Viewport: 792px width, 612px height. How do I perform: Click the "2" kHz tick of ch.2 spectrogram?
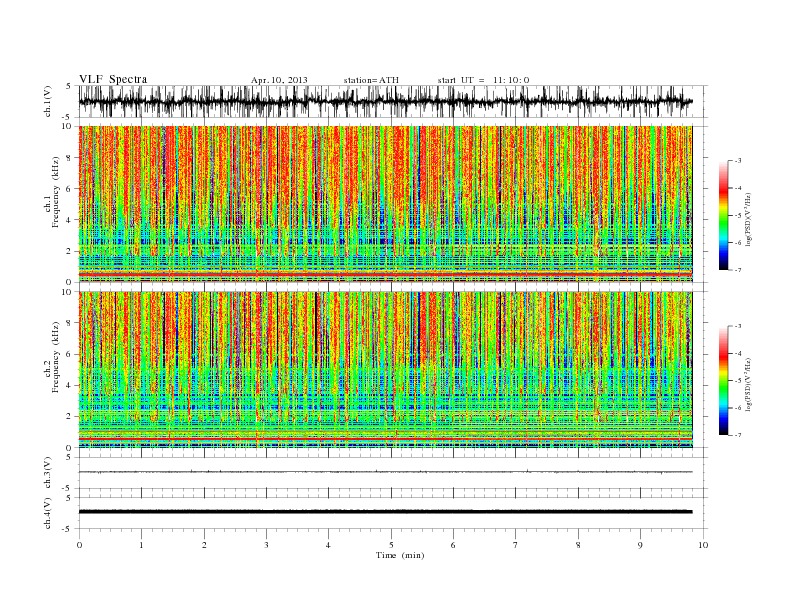(70, 417)
